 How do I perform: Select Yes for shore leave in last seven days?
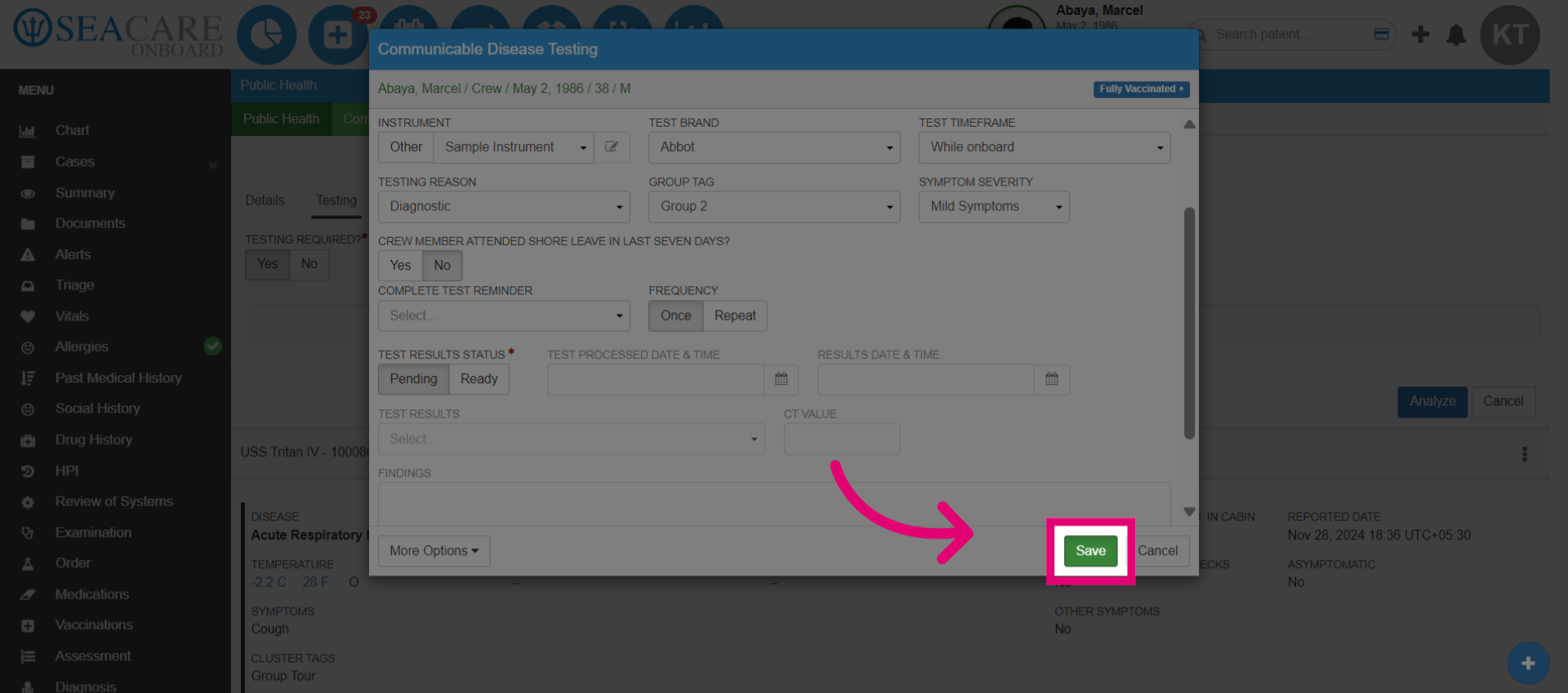[x=400, y=266]
